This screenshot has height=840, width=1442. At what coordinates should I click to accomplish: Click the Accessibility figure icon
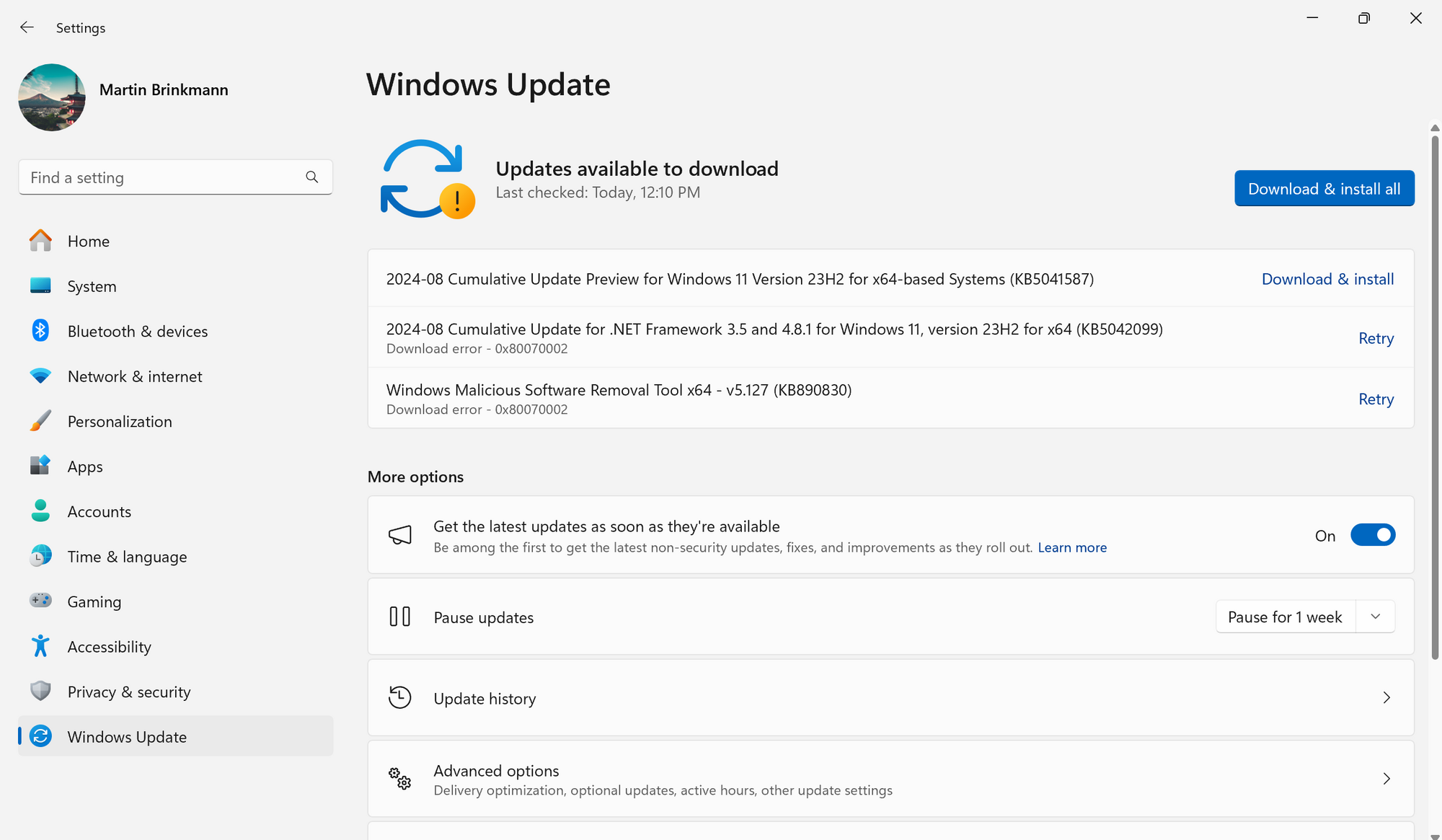tap(40, 646)
